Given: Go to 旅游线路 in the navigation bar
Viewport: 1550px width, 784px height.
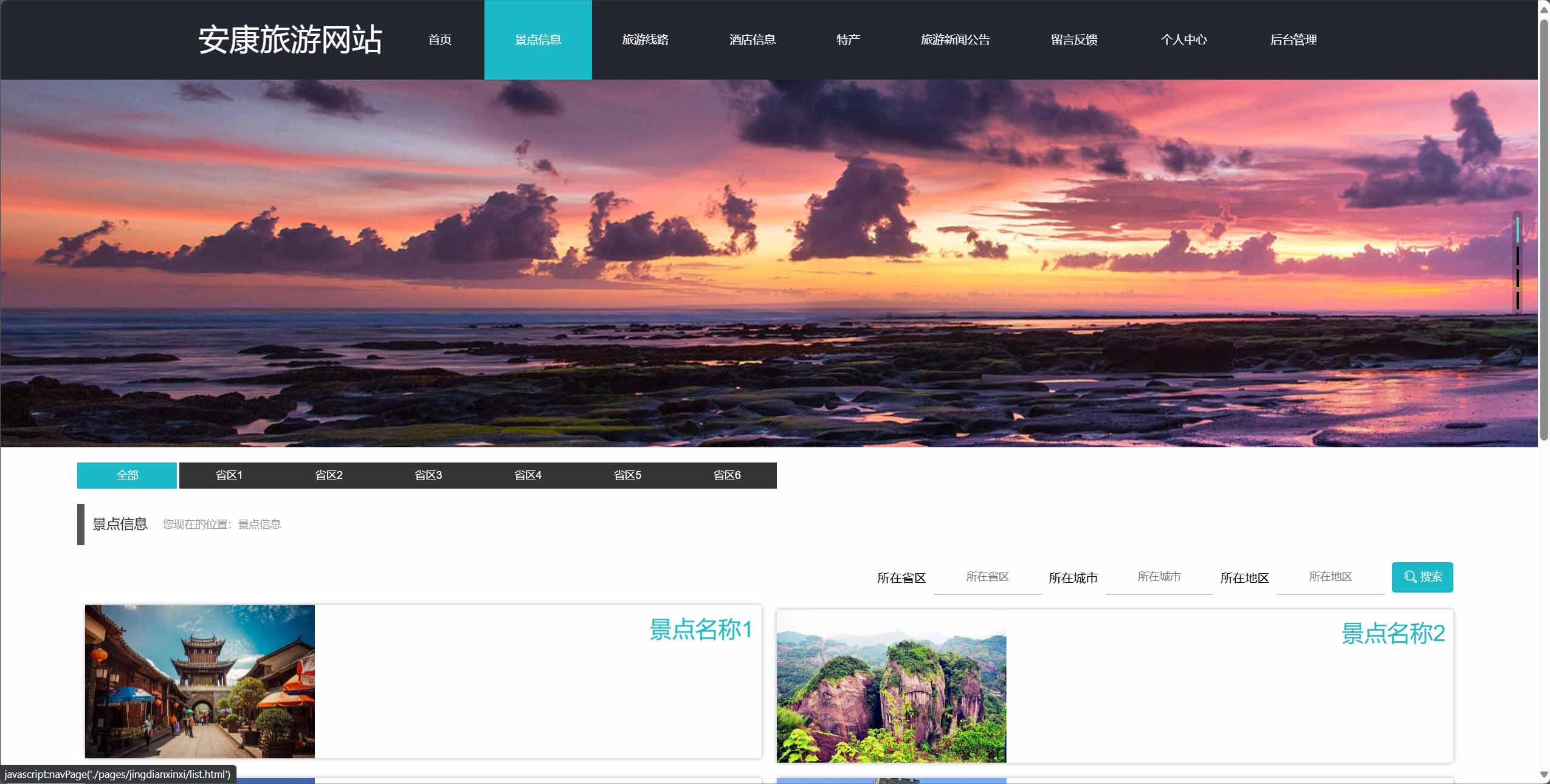Looking at the screenshot, I should point(645,40).
